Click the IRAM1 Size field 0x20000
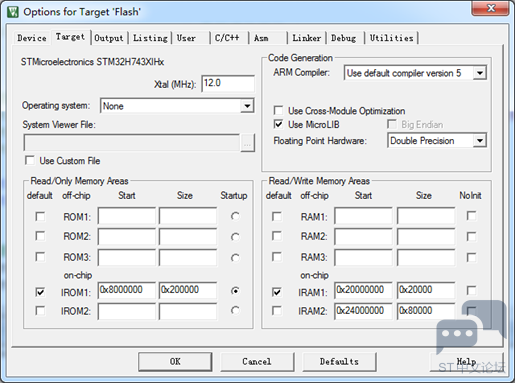515x383 pixels. point(426,290)
